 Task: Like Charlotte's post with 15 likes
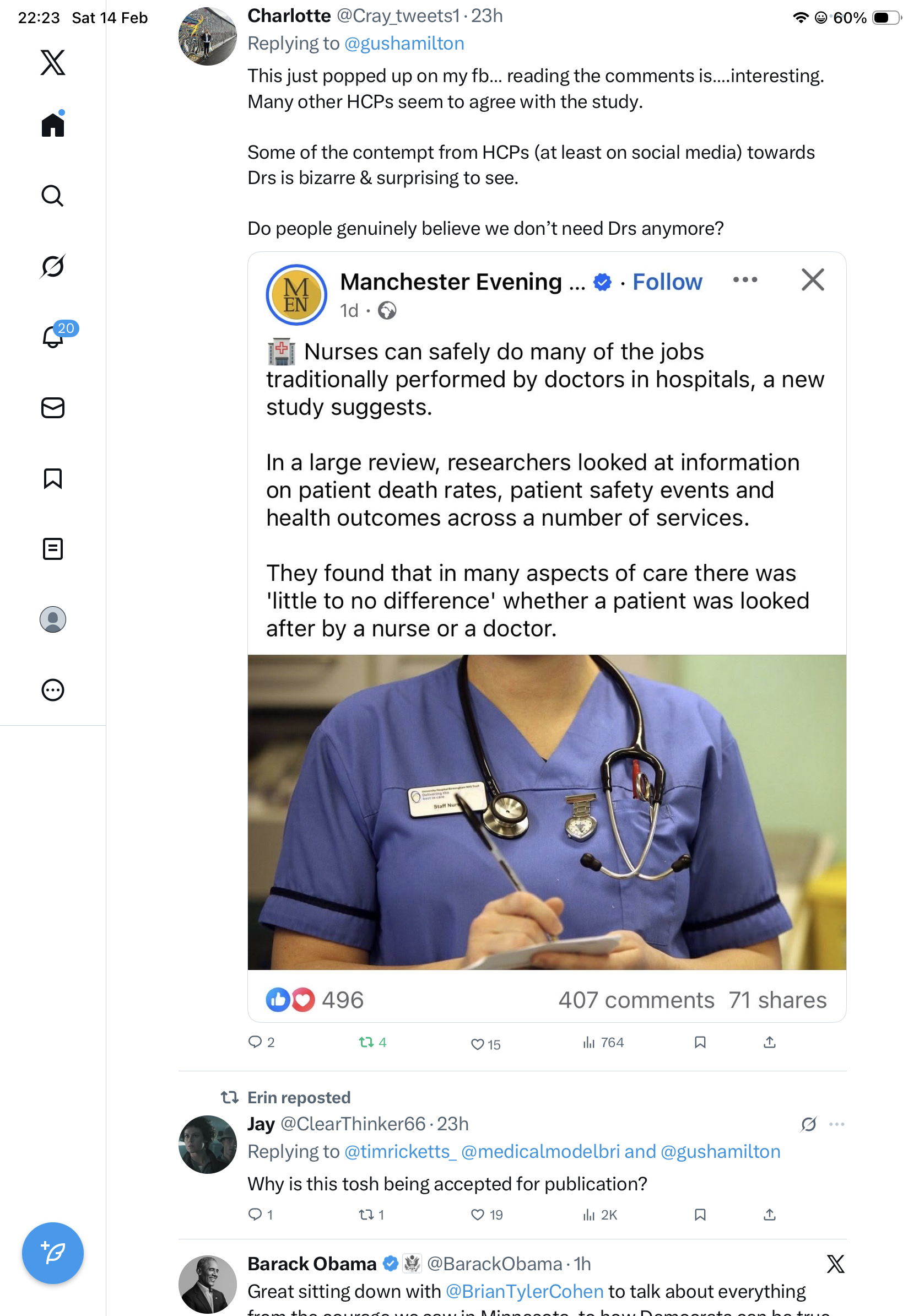pos(477,1044)
